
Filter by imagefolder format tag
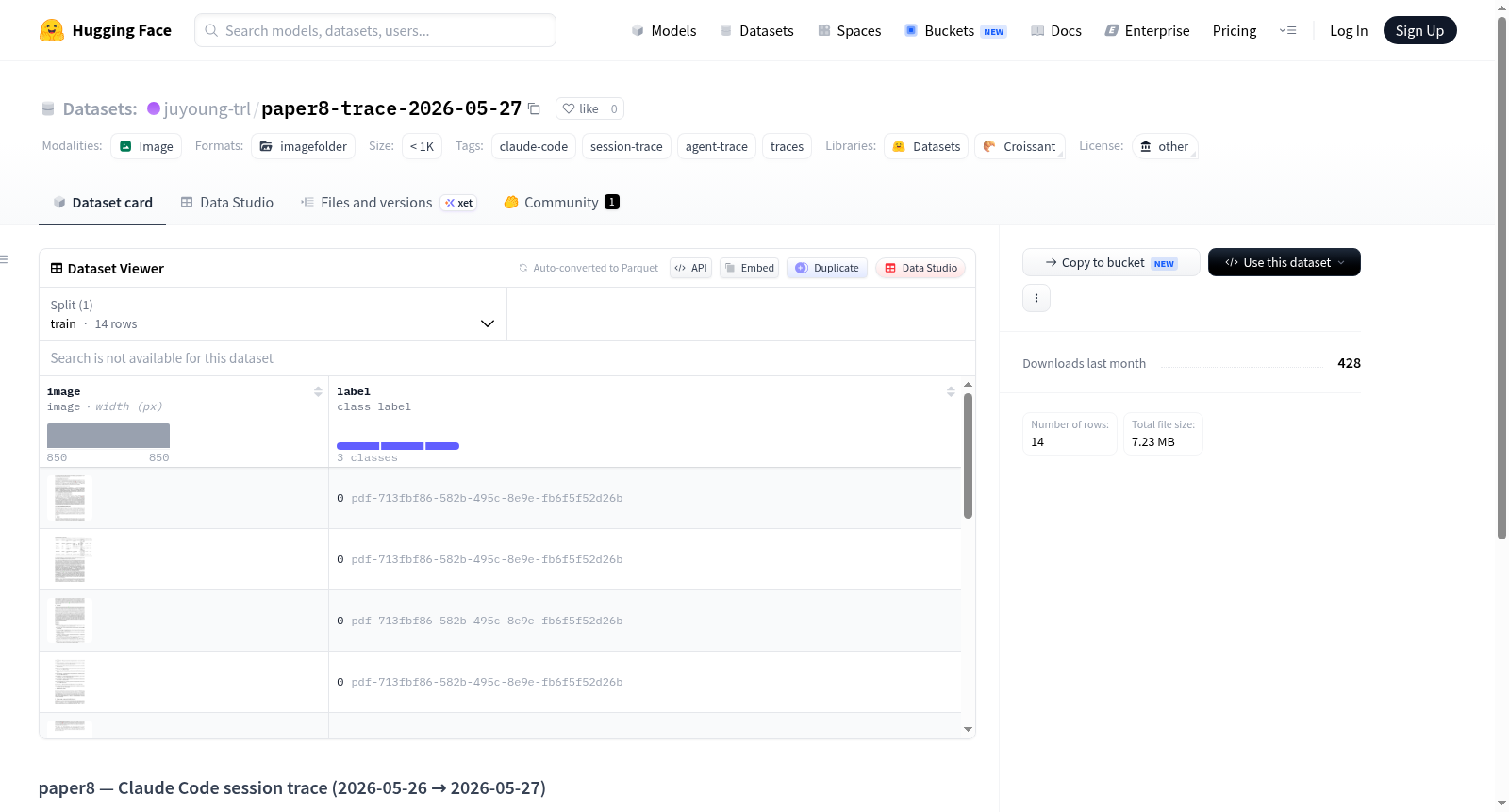point(304,146)
